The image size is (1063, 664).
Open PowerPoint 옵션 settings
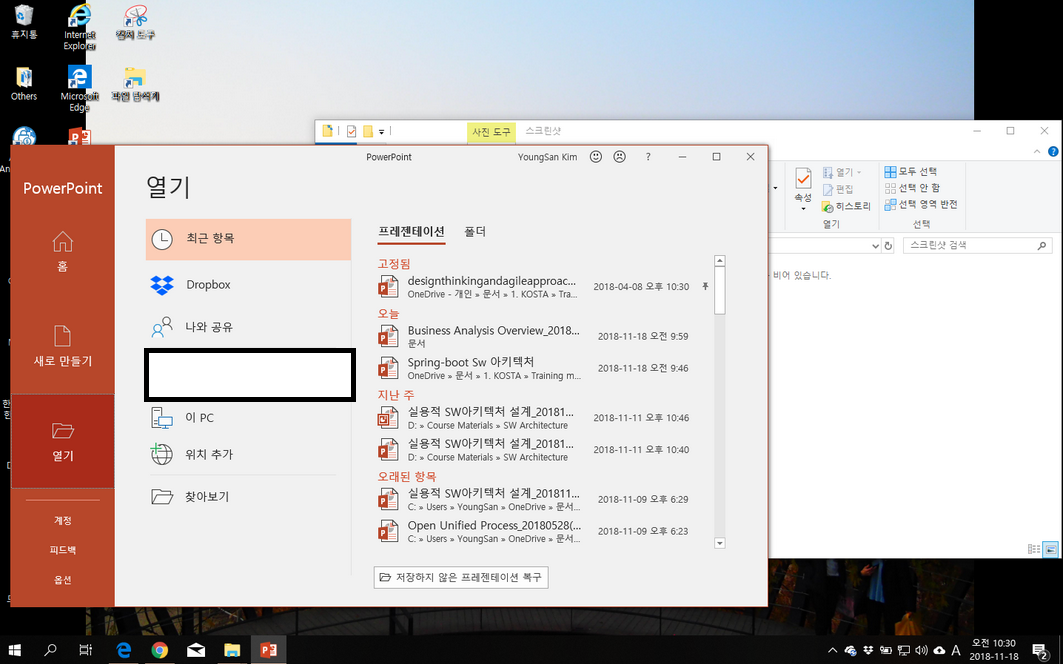pos(62,580)
